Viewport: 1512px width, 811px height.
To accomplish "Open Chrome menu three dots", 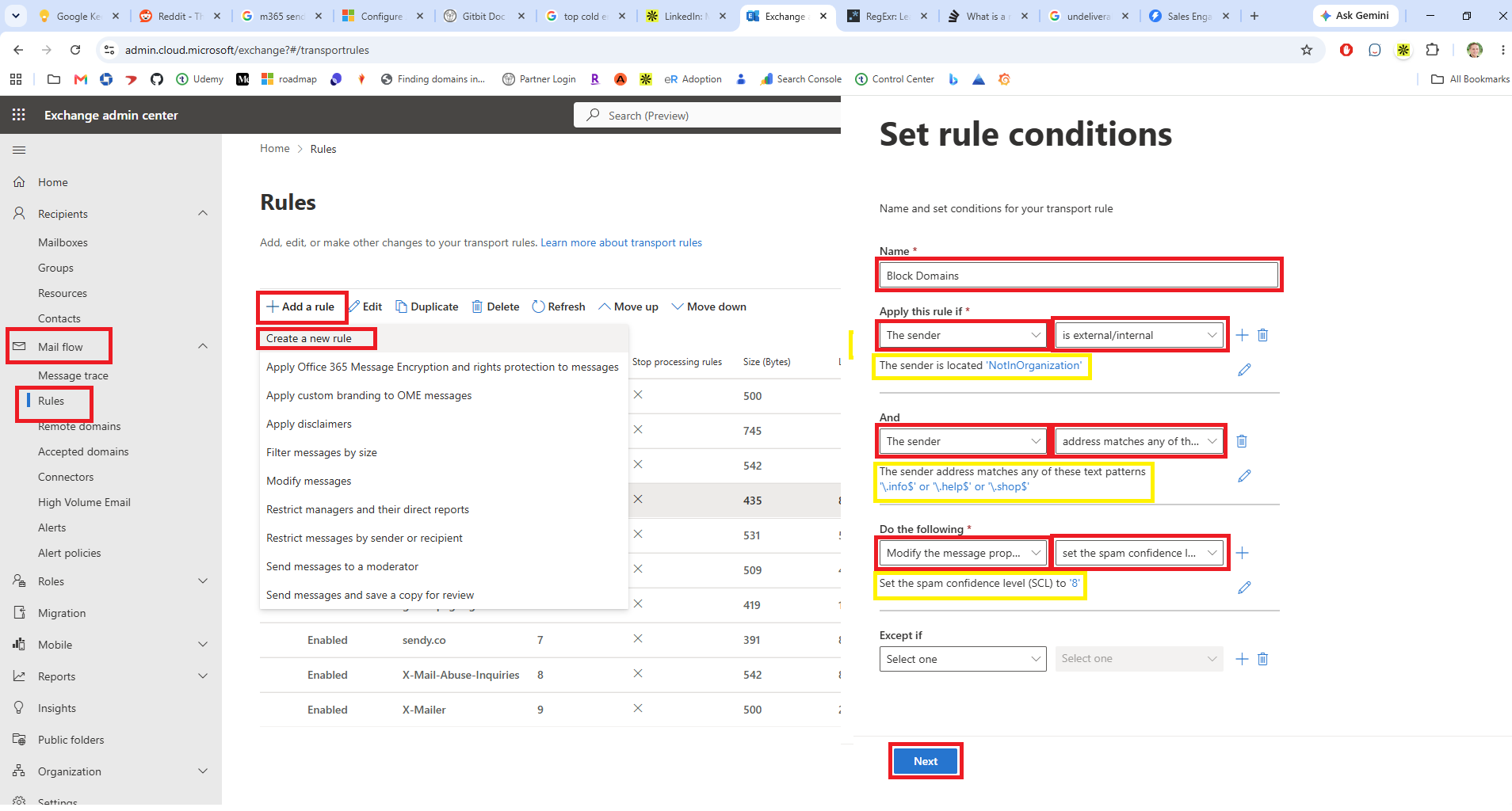I will pos(1502,50).
